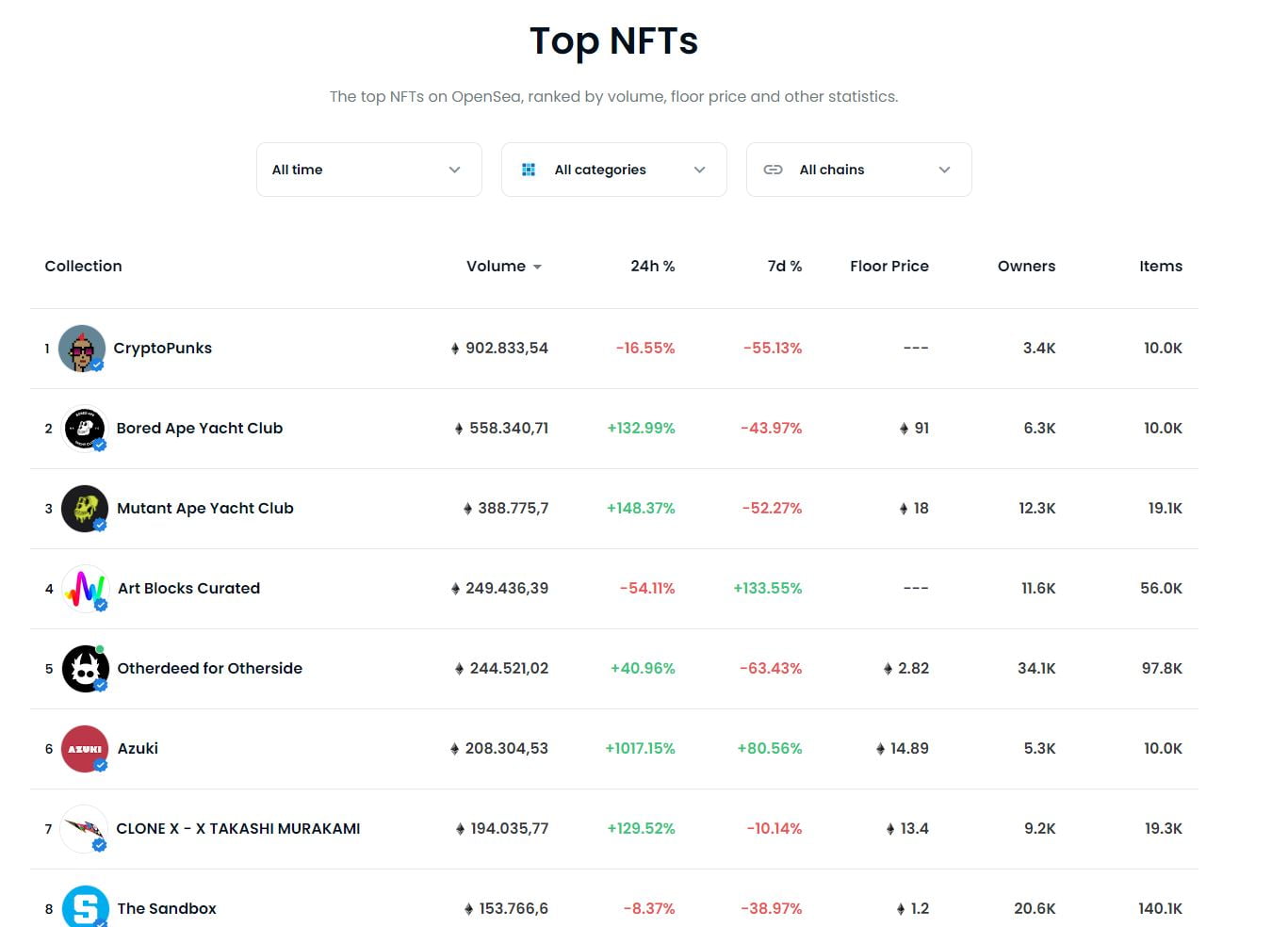Click the 24h change -16.55%
This screenshot has height=927, width=1288.
pyautogui.click(x=645, y=349)
